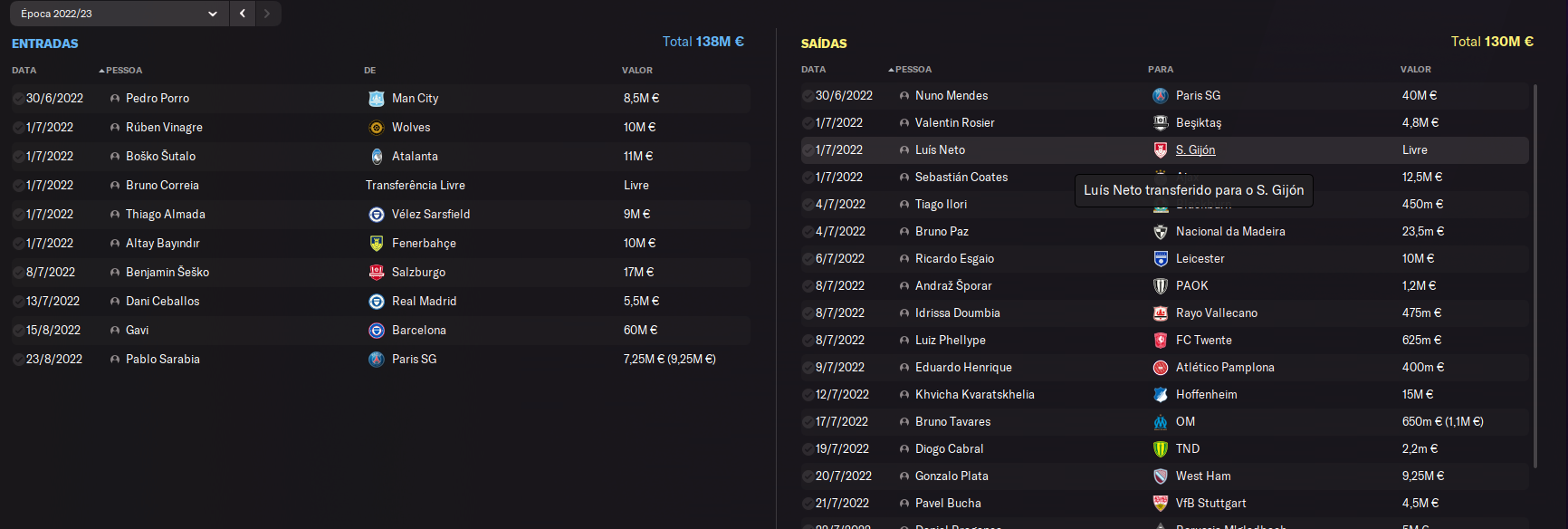This screenshot has width=1568, height=529.
Task: Click the Real Madrid club badge
Action: click(377, 302)
